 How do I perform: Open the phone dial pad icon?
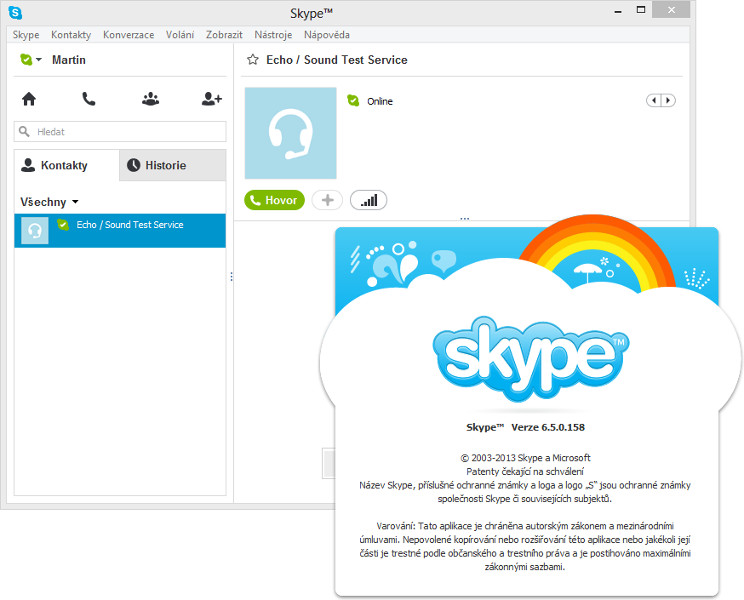(89, 99)
